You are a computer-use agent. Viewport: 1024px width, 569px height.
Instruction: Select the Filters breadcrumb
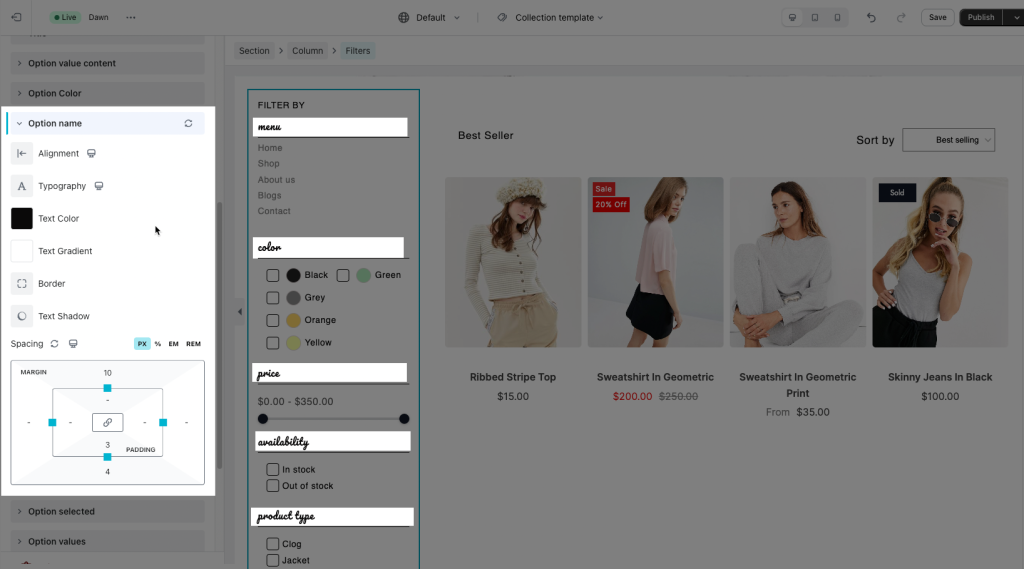click(358, 51)
